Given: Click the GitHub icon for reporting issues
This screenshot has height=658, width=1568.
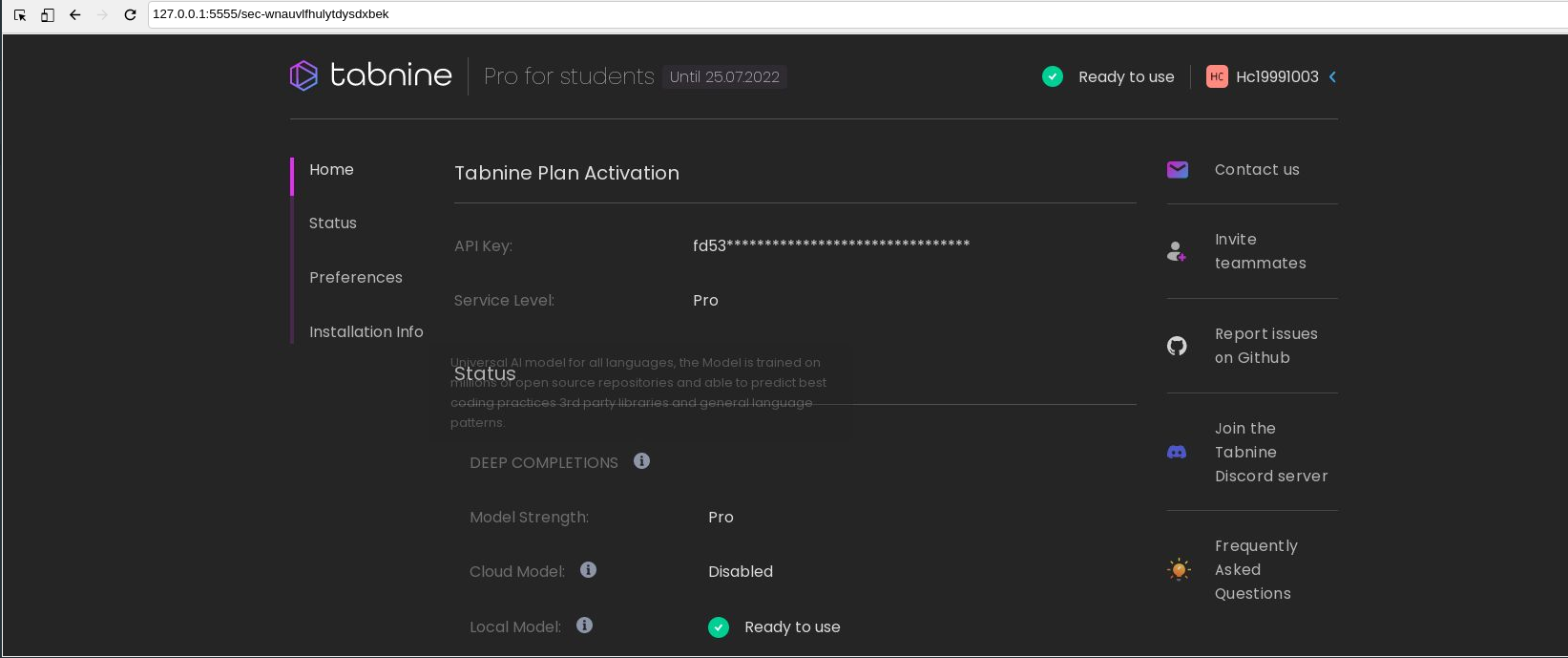Looking at the screenshot, I should [1177, 346].
